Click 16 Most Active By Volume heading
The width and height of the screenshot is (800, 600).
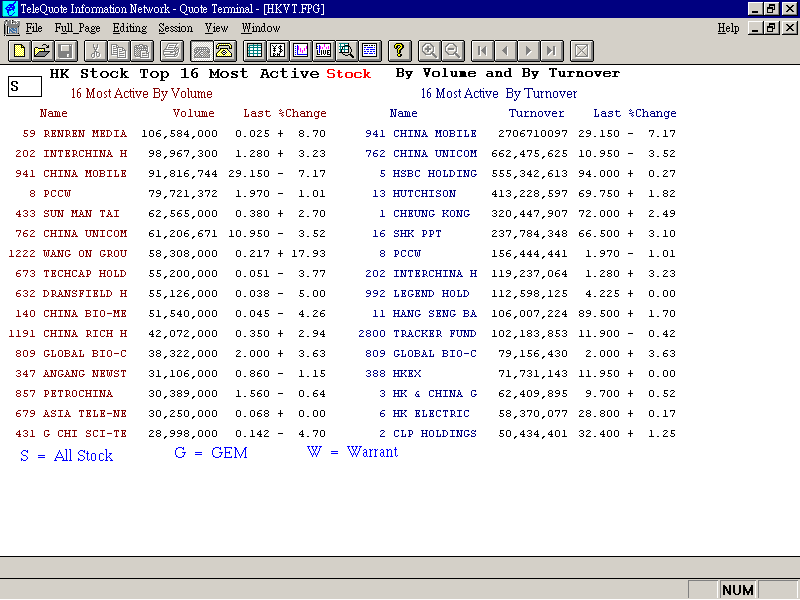click(141, 93)
